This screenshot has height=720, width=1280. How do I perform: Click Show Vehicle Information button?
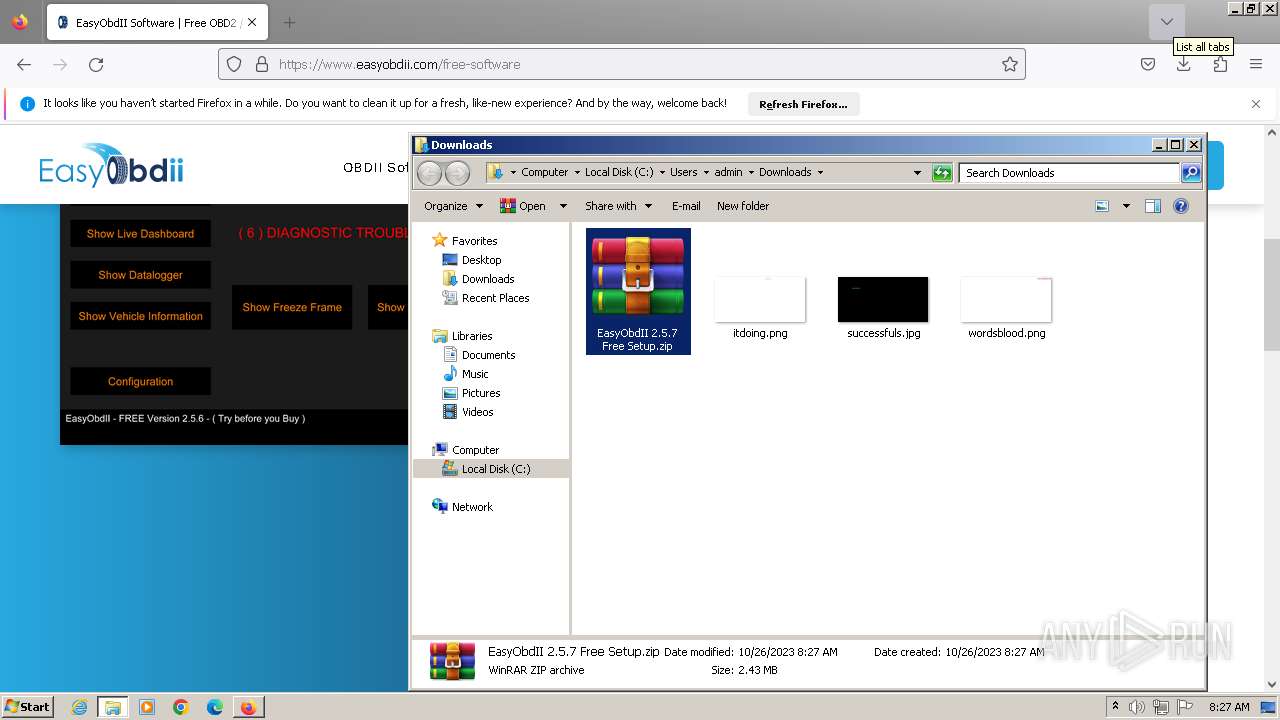[140, 316]
